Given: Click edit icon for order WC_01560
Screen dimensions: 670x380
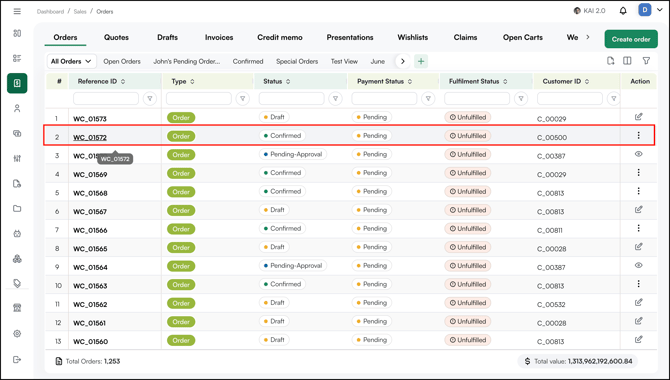Looking at the screenshot, I should [x=638, y=339].
